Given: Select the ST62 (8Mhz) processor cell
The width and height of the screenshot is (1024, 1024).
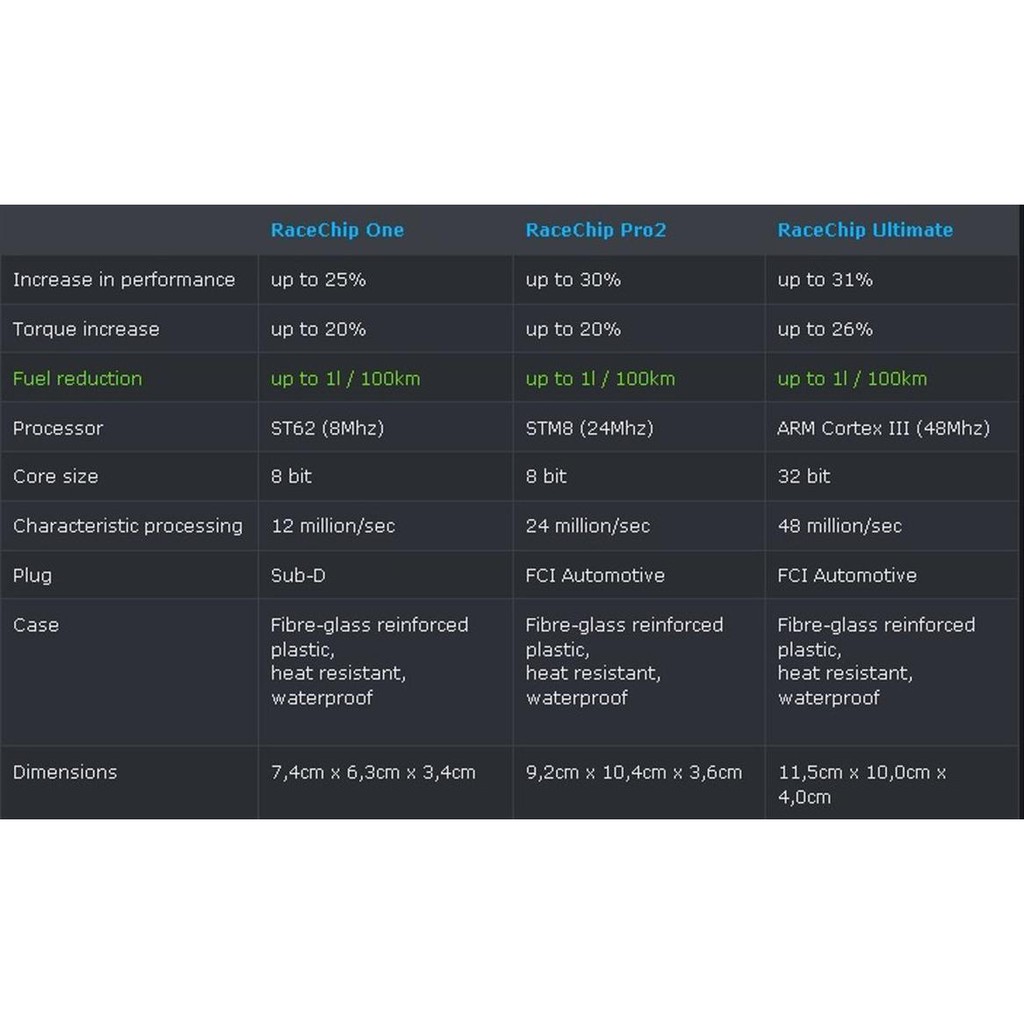Looking at the screenshot, I should pos(327,428).
